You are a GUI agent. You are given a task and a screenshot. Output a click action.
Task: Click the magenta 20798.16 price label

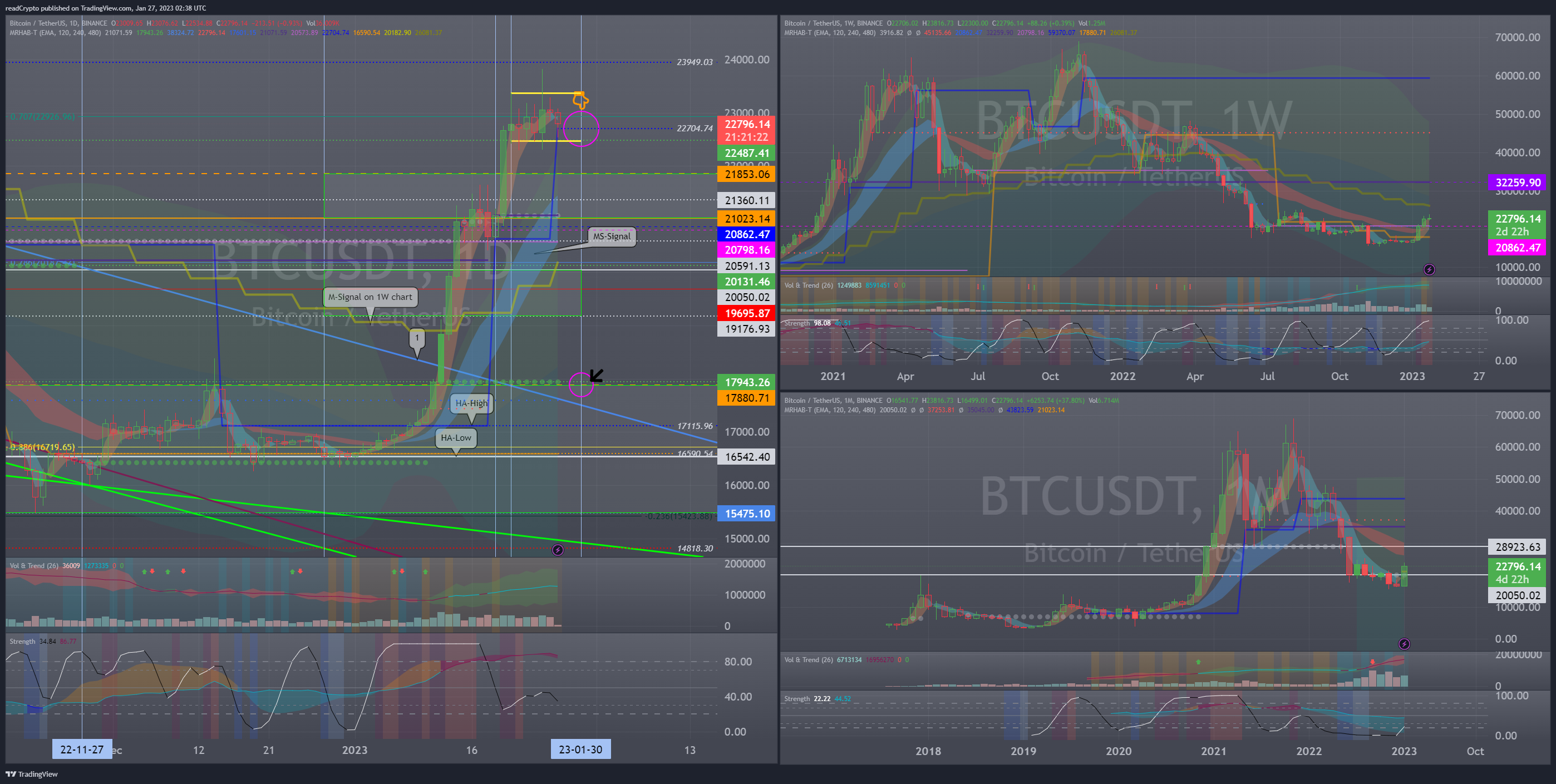747,250
